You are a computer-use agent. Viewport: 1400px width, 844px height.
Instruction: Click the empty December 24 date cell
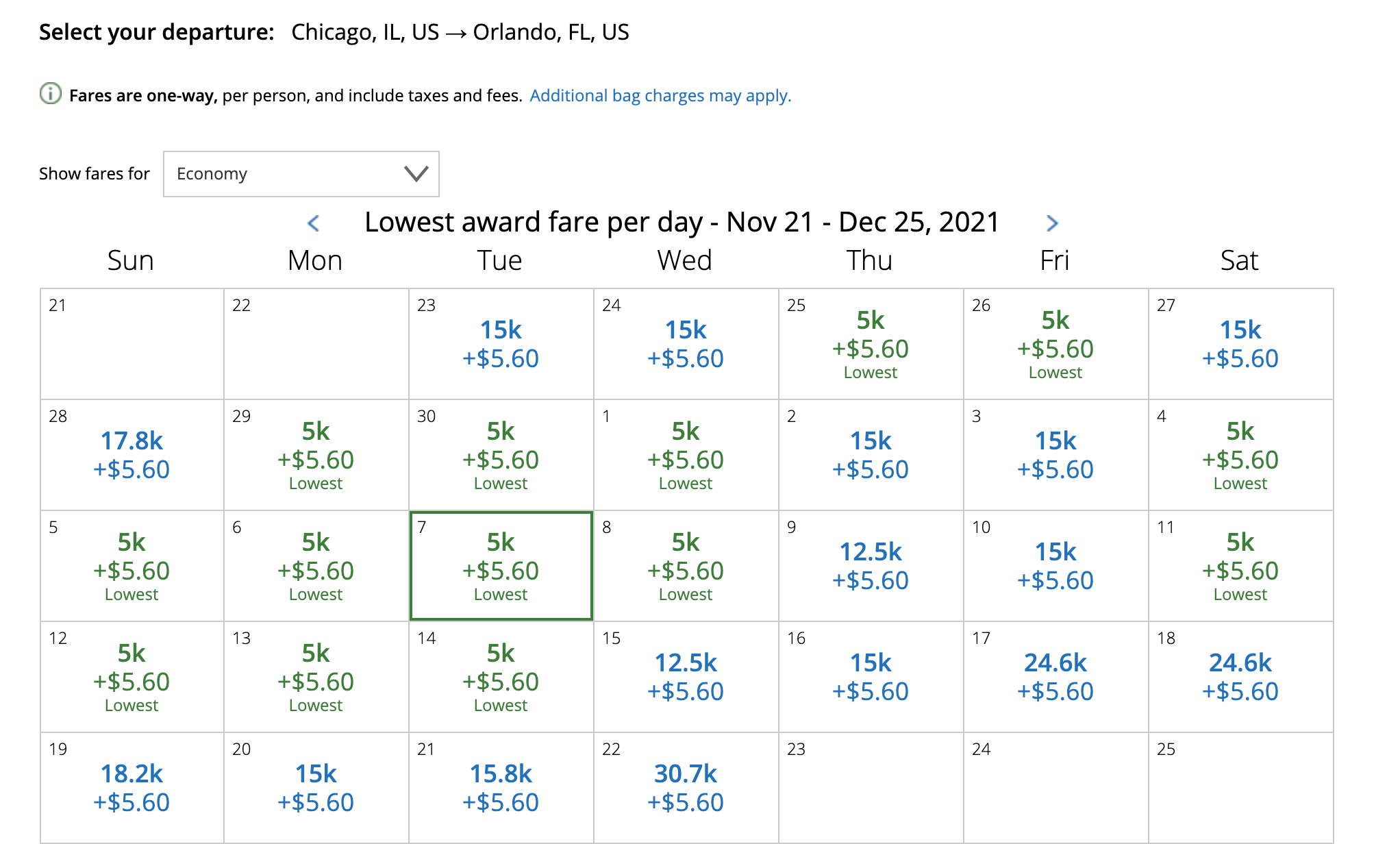pos(1056,788)
